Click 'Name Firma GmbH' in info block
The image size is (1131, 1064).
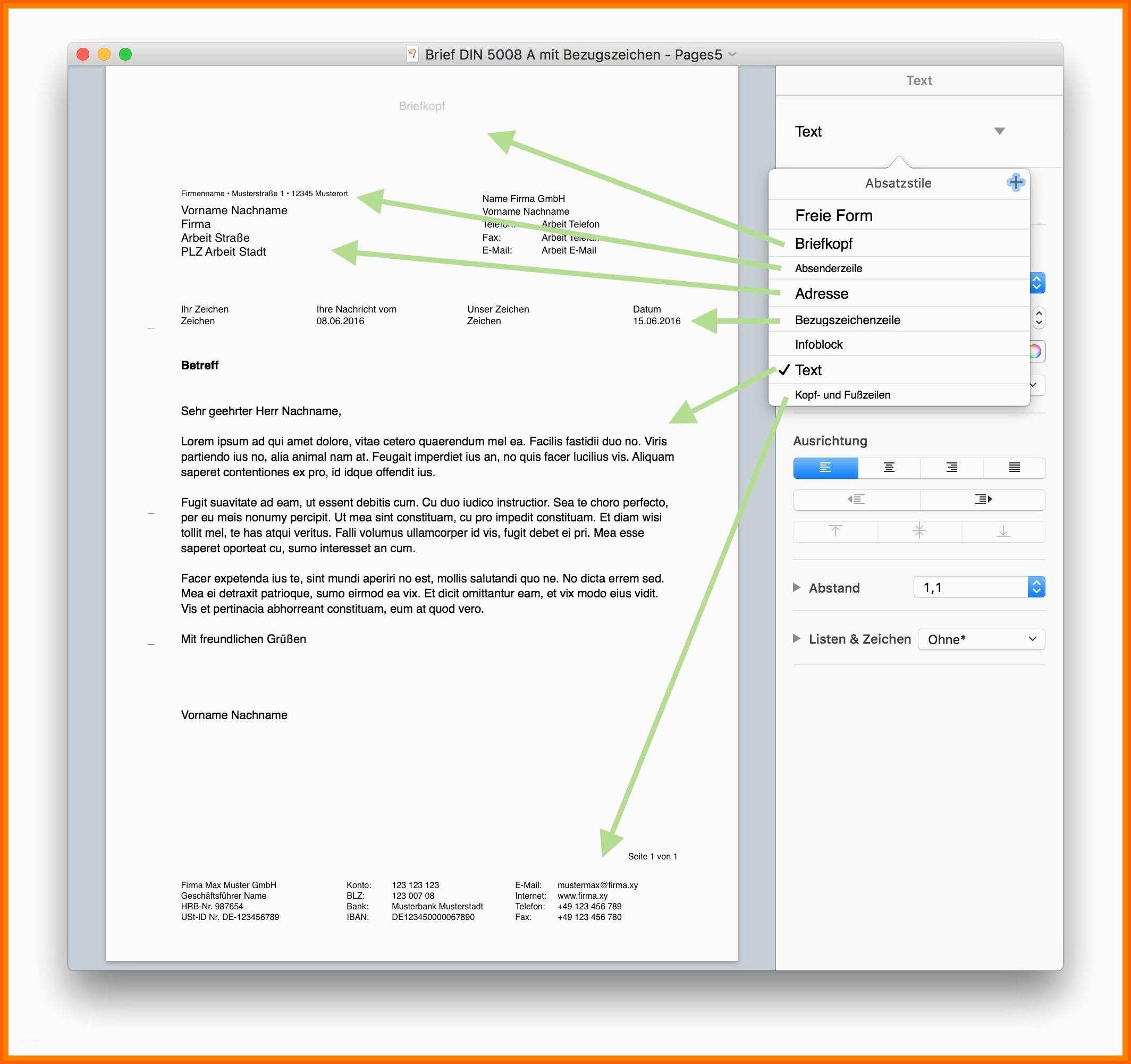pos(524,199)
